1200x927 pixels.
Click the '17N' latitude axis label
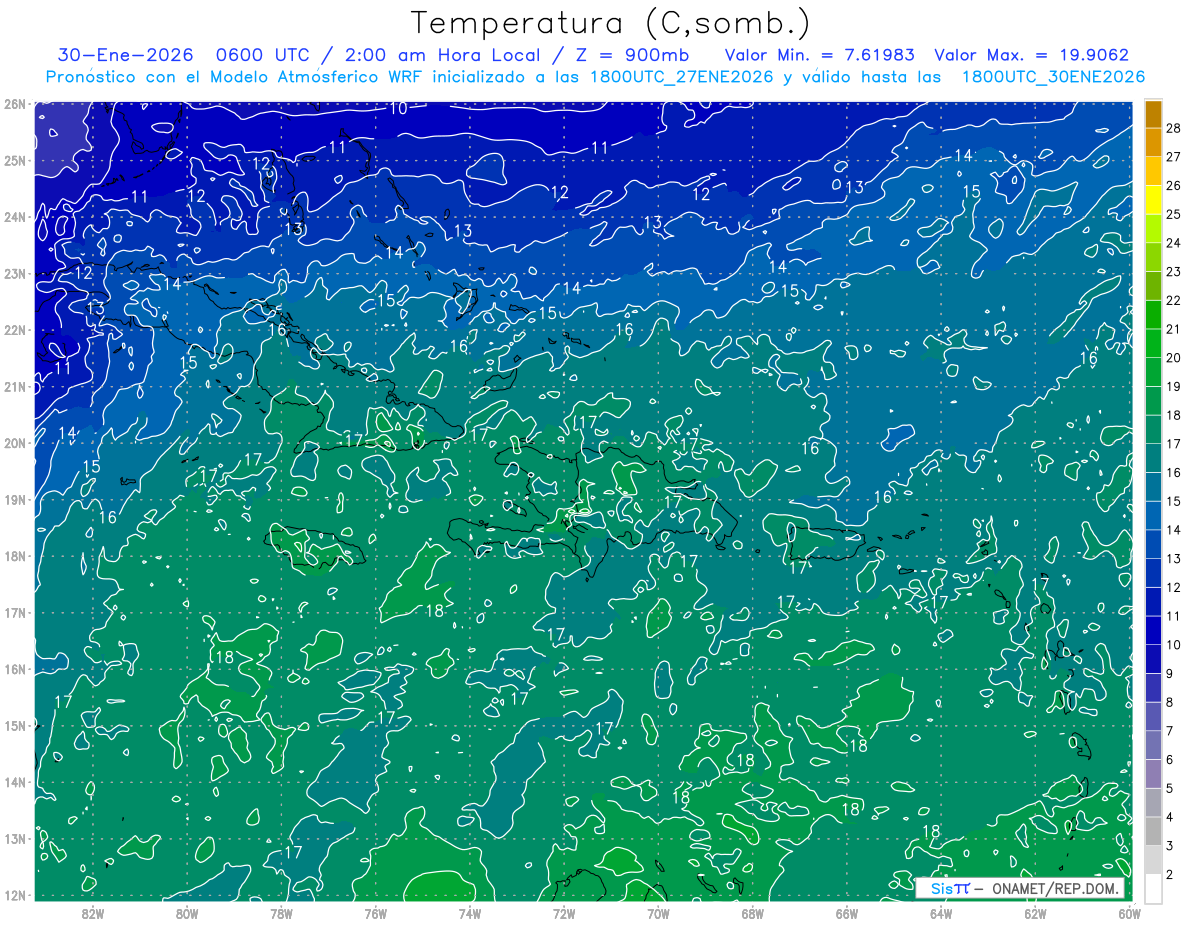pos(14,612)
